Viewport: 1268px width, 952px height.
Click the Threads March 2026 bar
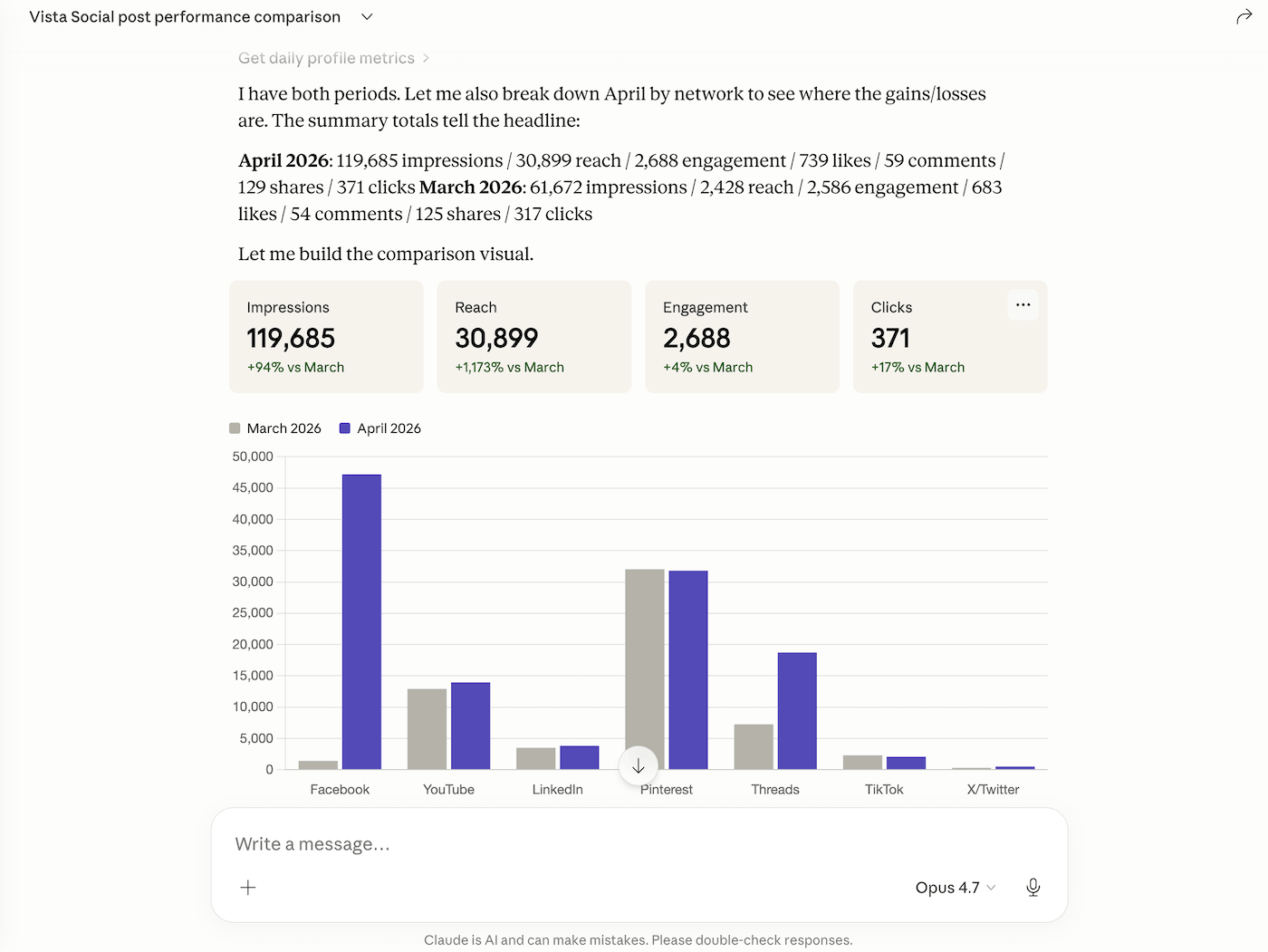click(x=754, y=747)
